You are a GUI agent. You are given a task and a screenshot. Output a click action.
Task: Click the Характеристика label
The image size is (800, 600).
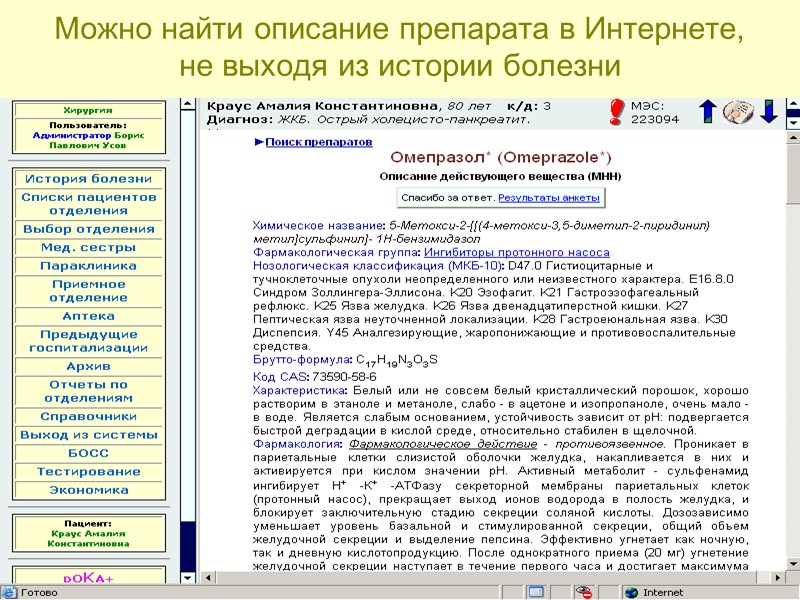[x=299, y=391]
